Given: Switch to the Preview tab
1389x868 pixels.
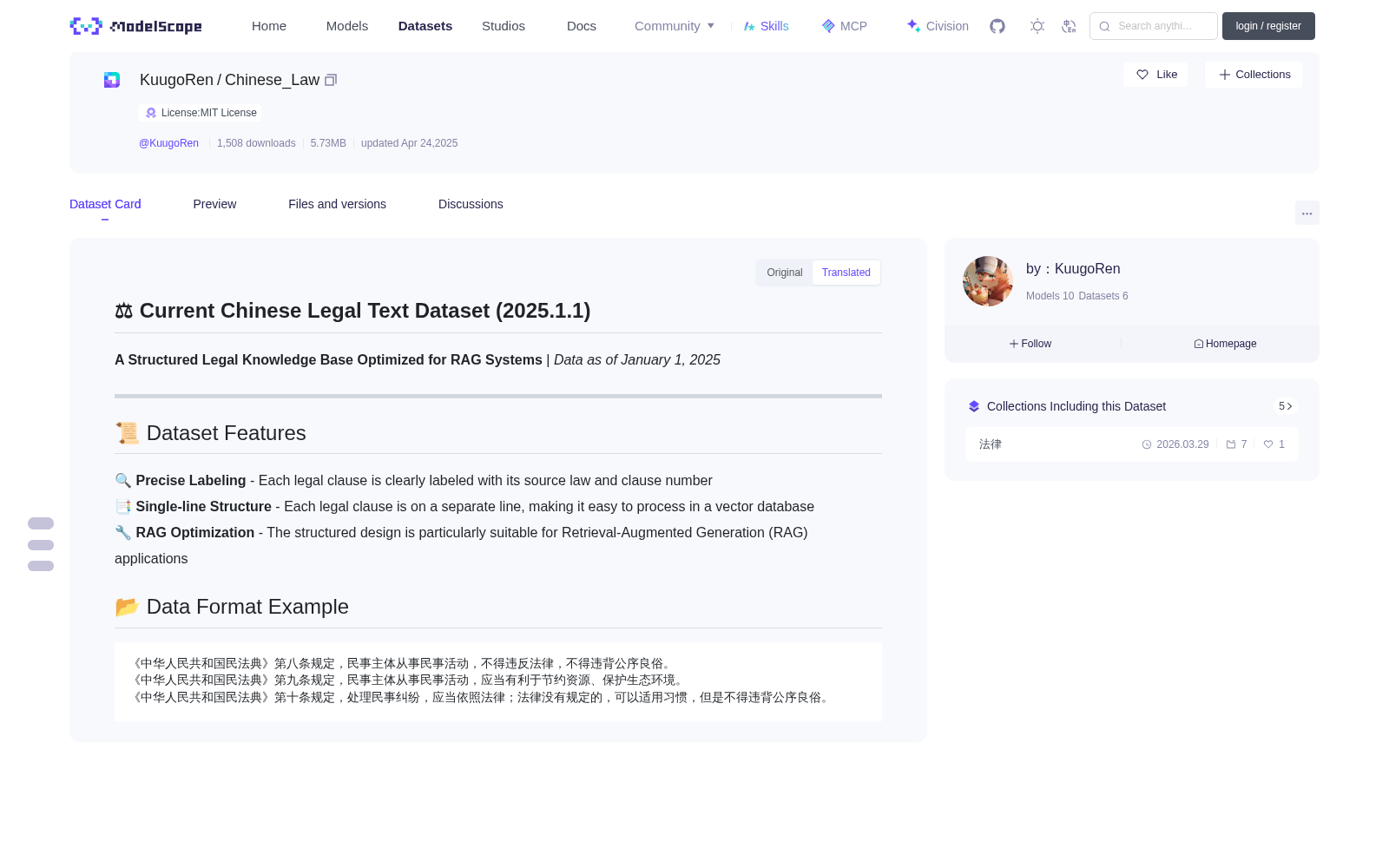Looking at the screenshot, I should point(214,204).
